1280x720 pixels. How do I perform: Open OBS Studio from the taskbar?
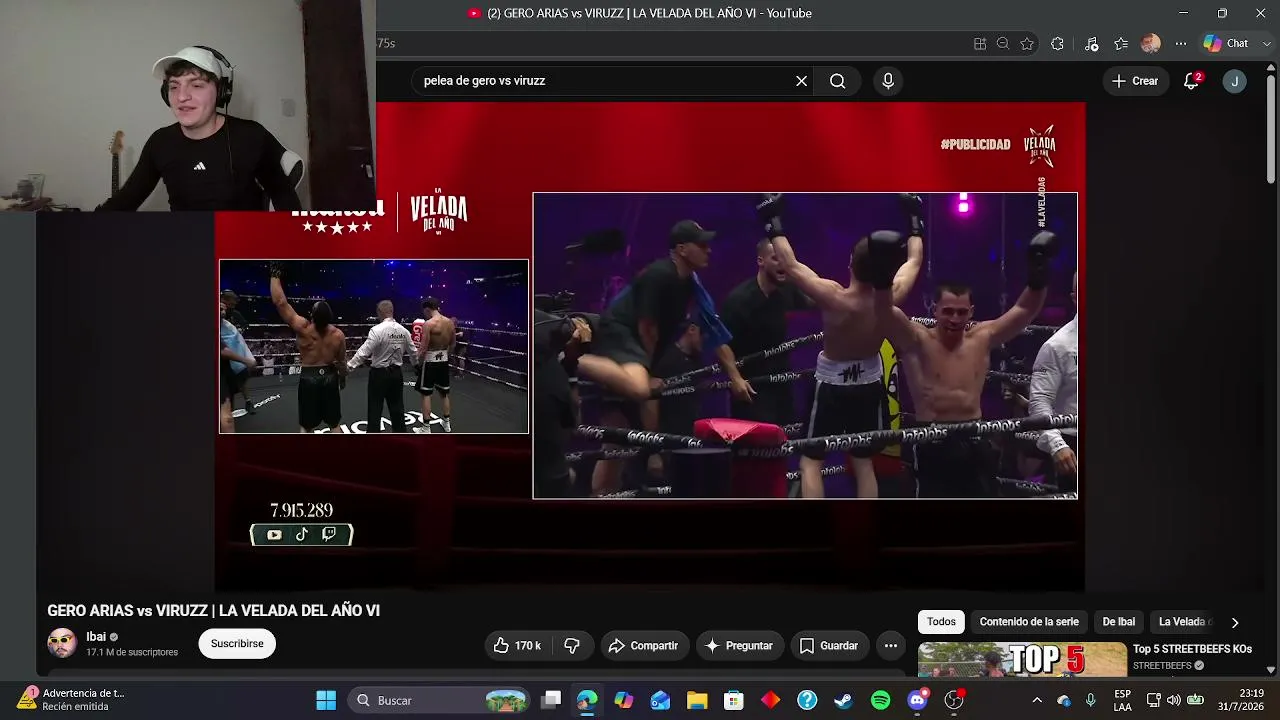coord(954,700)
